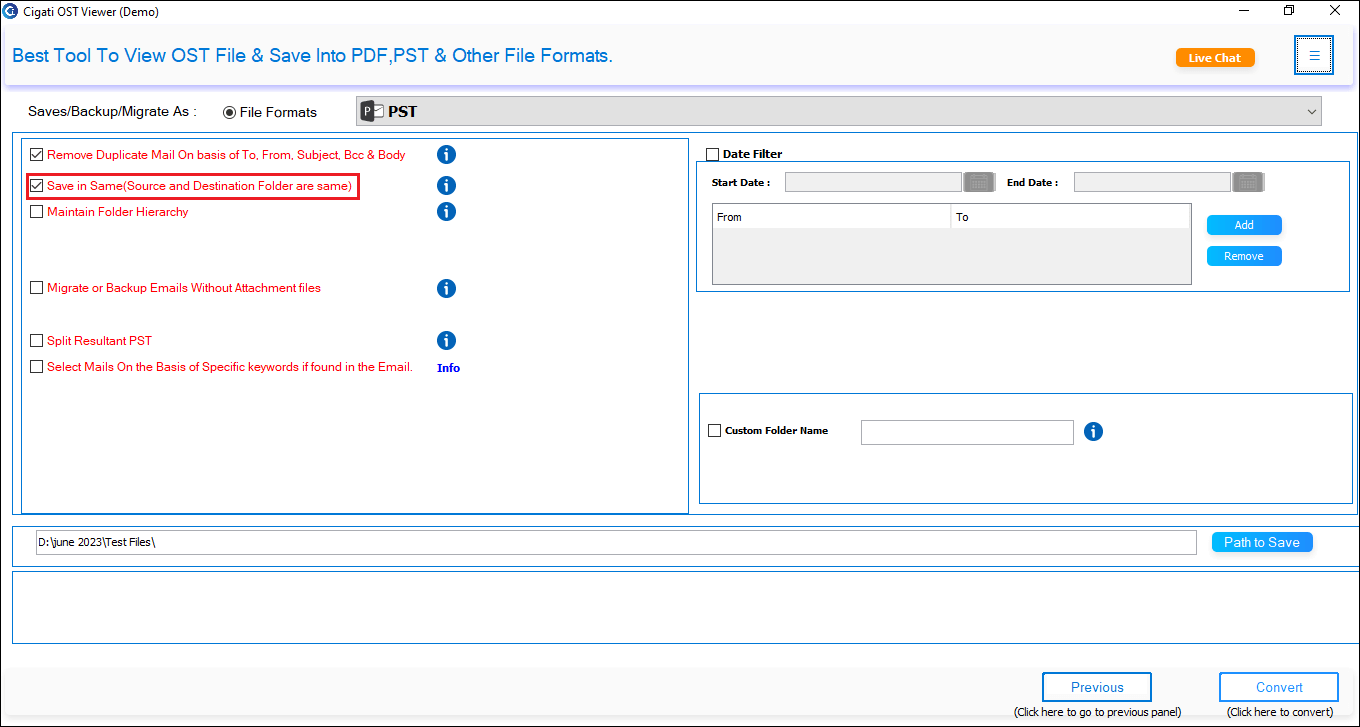Screen dimensions: 1360x727
Task: Click the Start Date input field
Action: (873, 182)
